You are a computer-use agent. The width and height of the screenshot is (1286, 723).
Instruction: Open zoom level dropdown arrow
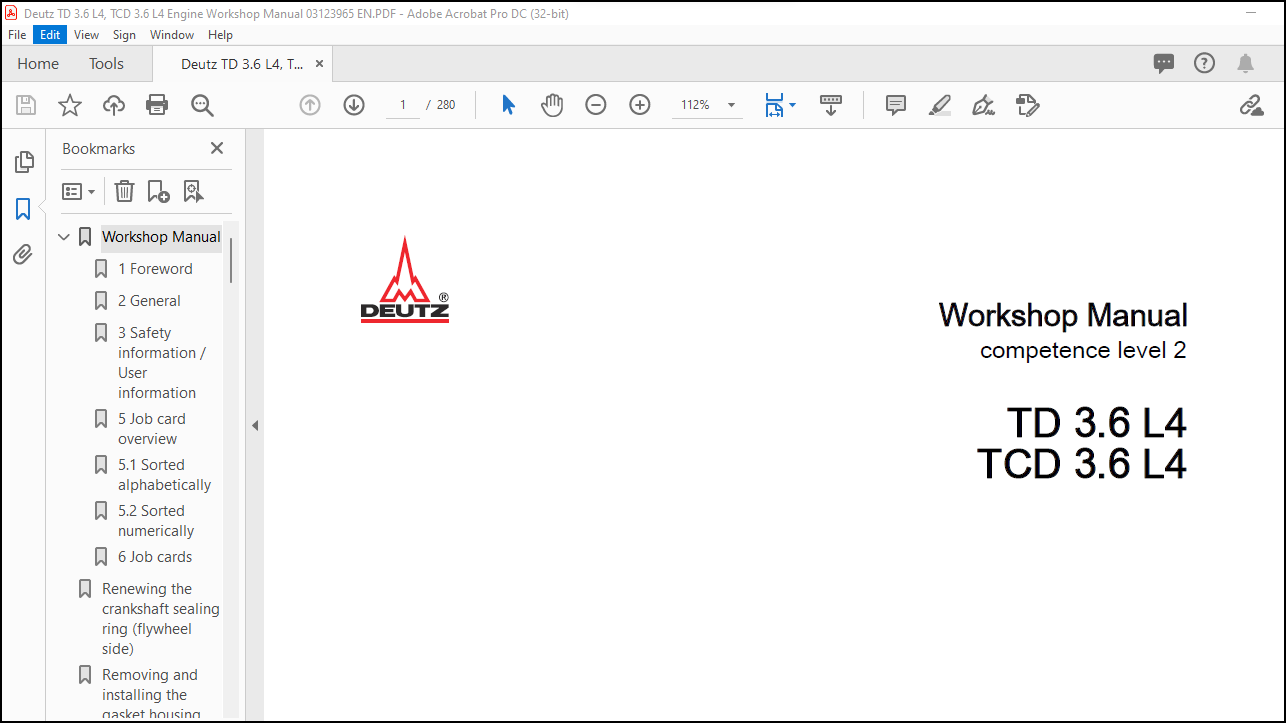731,105
